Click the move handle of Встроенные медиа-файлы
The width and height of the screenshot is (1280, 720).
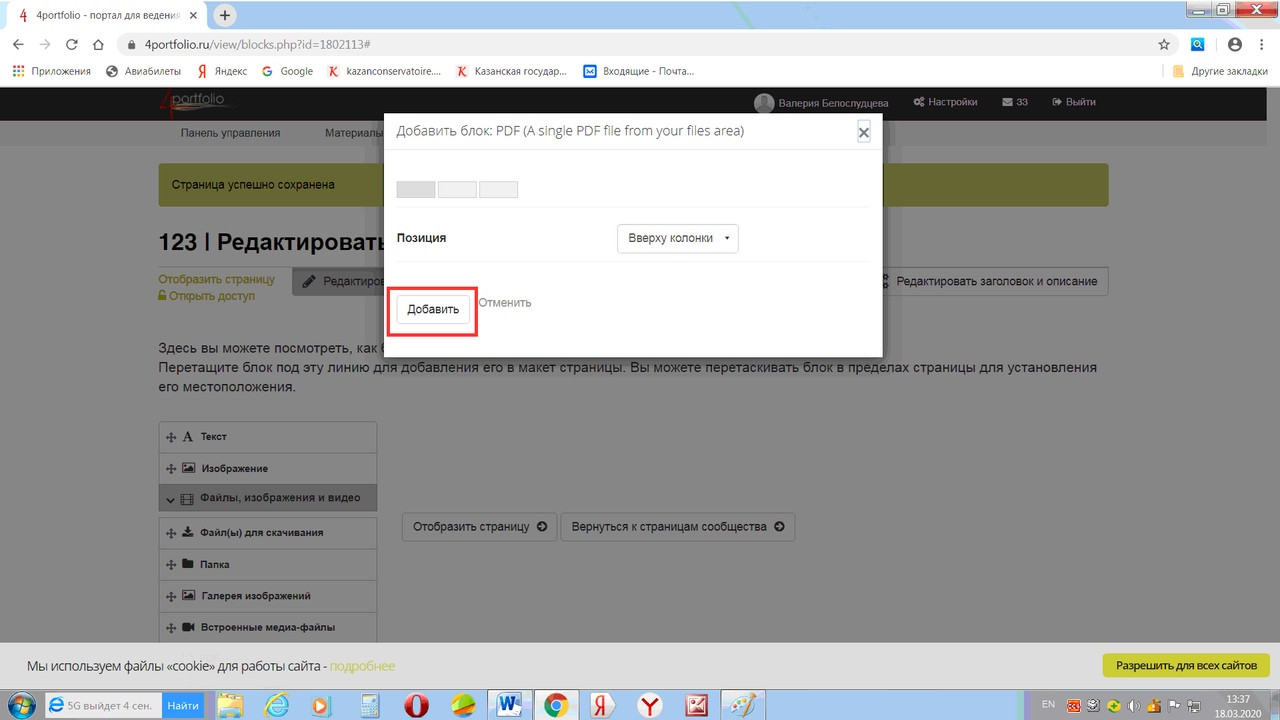[171, 627]
